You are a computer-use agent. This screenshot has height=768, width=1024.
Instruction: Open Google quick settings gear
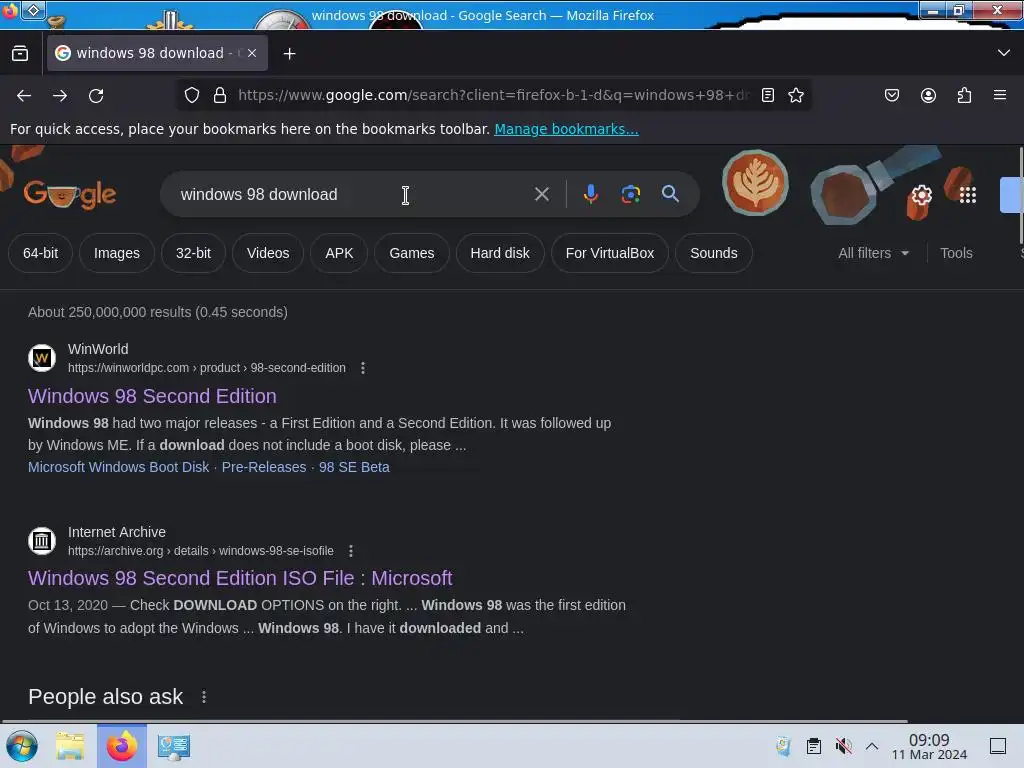[921, 195]
